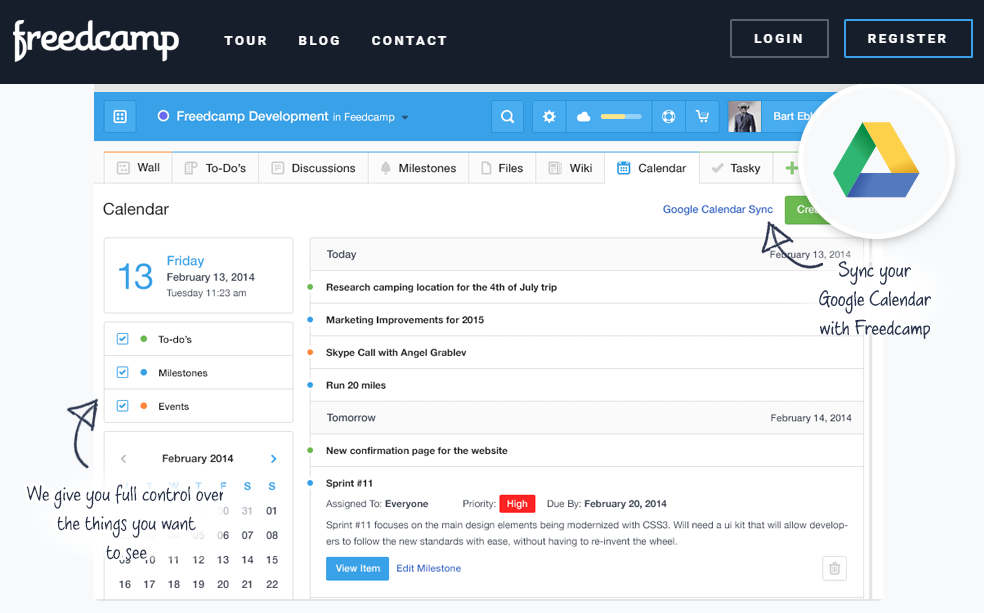Click the storage usage bar
The width and height of the screenshot is (984, 613).
pos(621,117)
